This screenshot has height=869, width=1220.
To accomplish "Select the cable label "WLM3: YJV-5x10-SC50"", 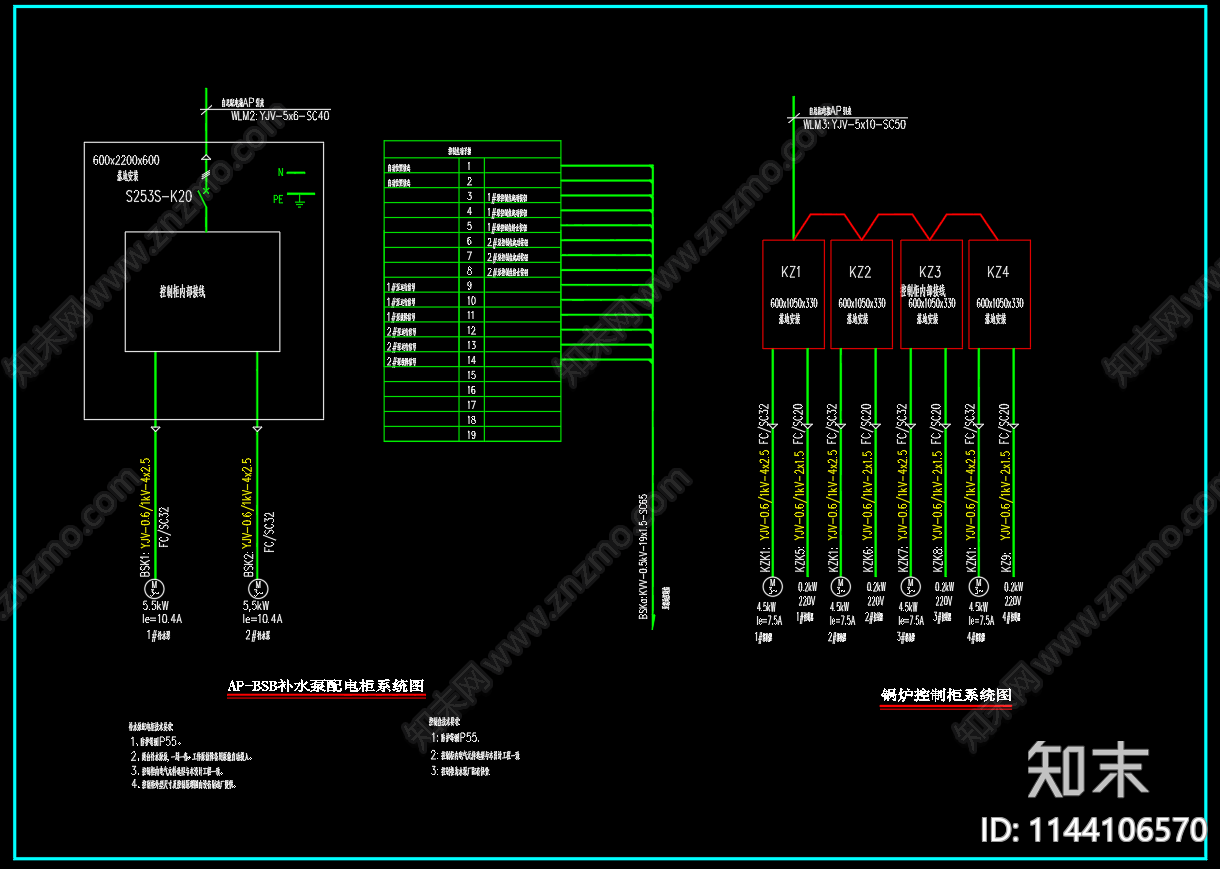I will tap(854, 125).
